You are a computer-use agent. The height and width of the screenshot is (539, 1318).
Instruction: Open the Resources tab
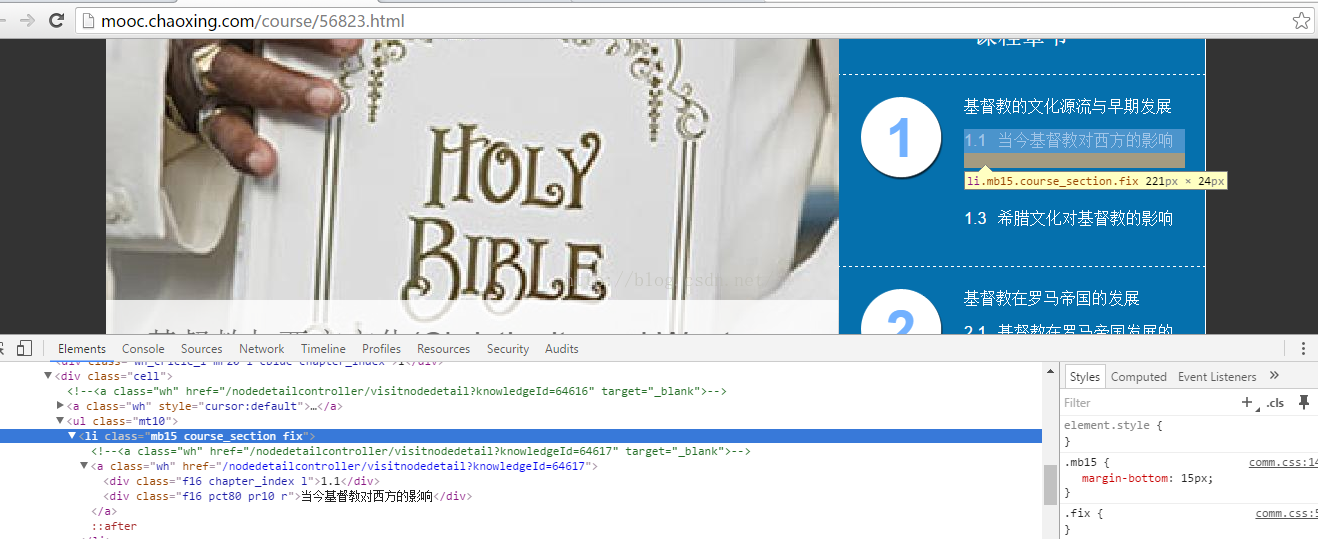[x=443, y=349]
